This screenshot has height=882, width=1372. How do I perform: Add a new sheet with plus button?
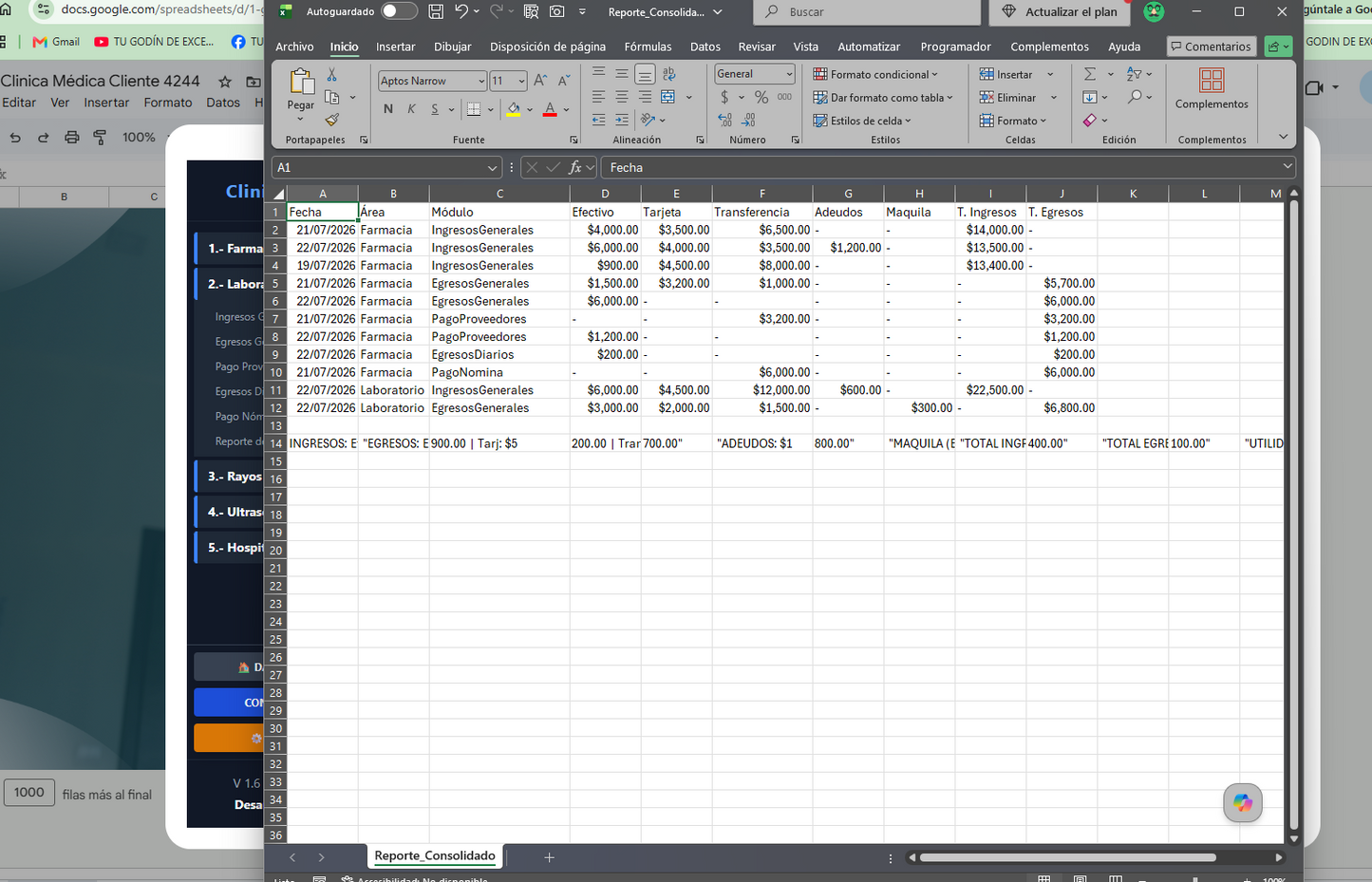point(549,857)
